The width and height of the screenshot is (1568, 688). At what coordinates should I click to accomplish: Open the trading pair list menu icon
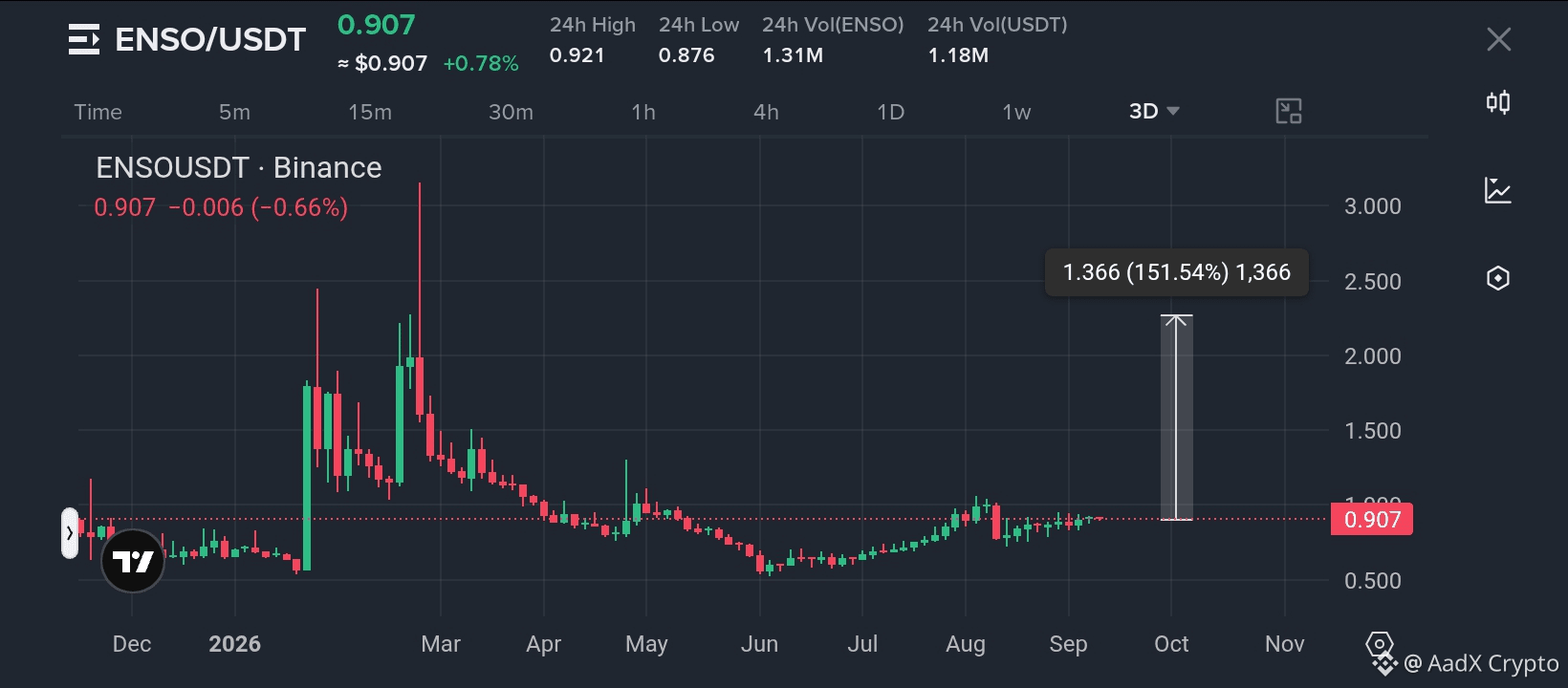click(x=84, y=39)
